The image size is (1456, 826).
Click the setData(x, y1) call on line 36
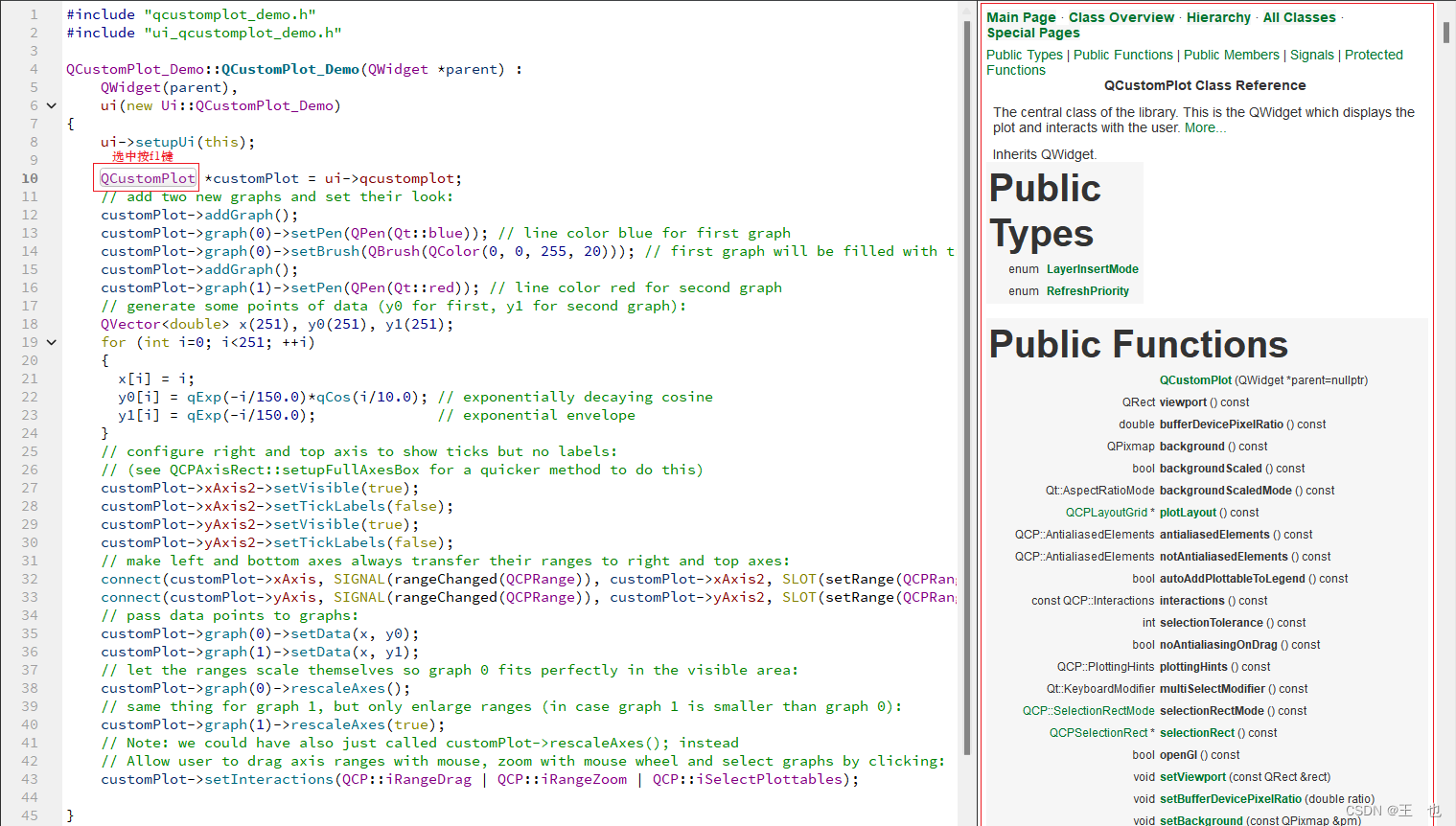coord(260,652)
